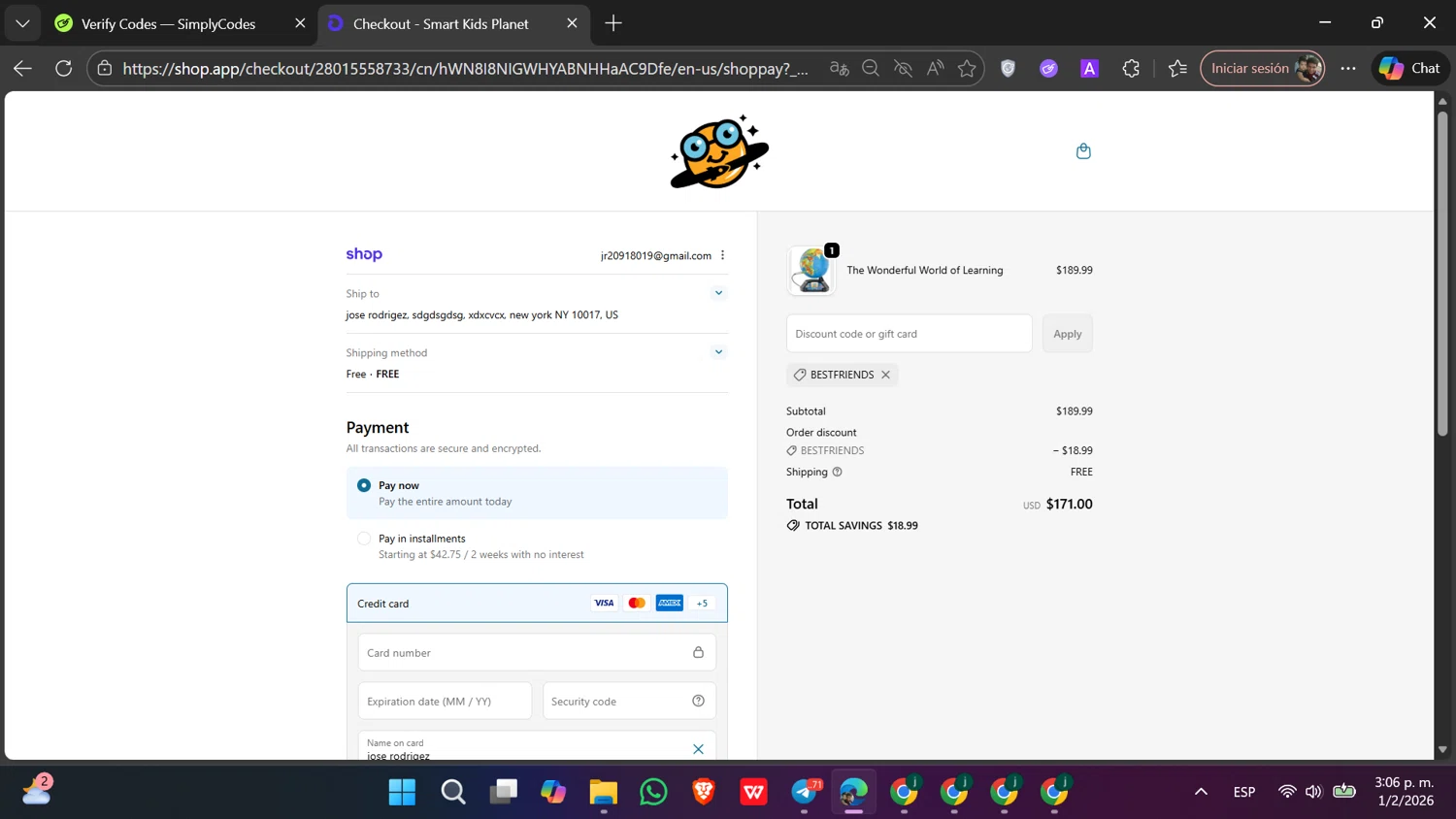Open the shield extension icon
Viewport: 1456px width, 819px height.
[1009, 68]
